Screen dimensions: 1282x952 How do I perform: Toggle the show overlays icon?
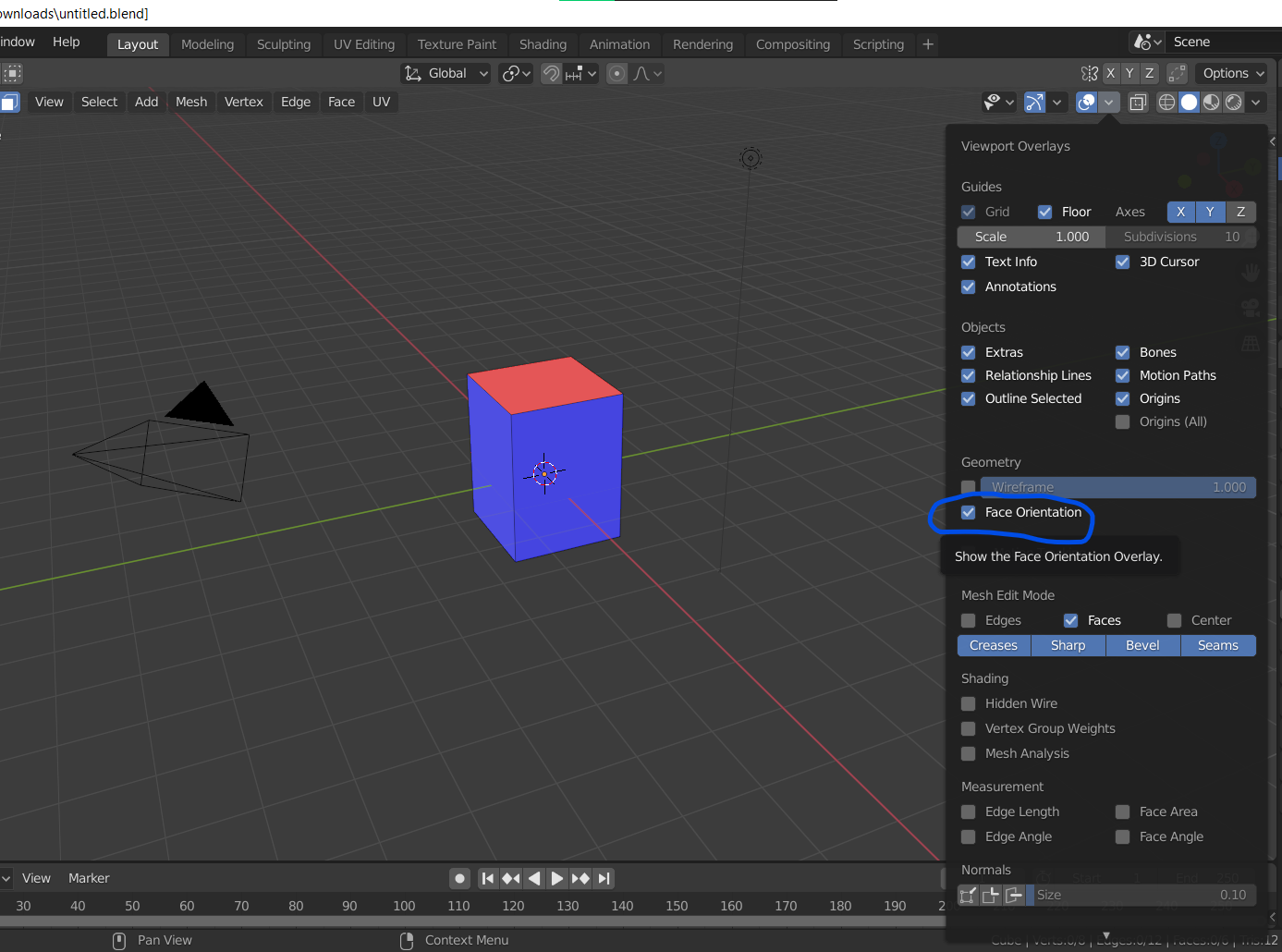tap(1087, 102)
